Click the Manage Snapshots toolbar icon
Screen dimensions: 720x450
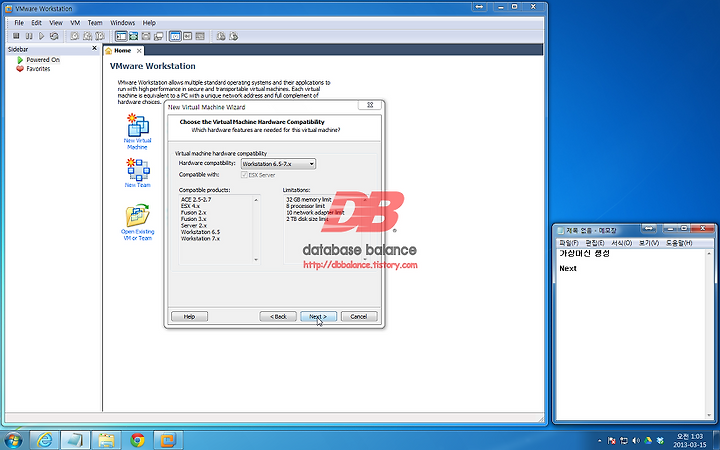click(100, 36)
